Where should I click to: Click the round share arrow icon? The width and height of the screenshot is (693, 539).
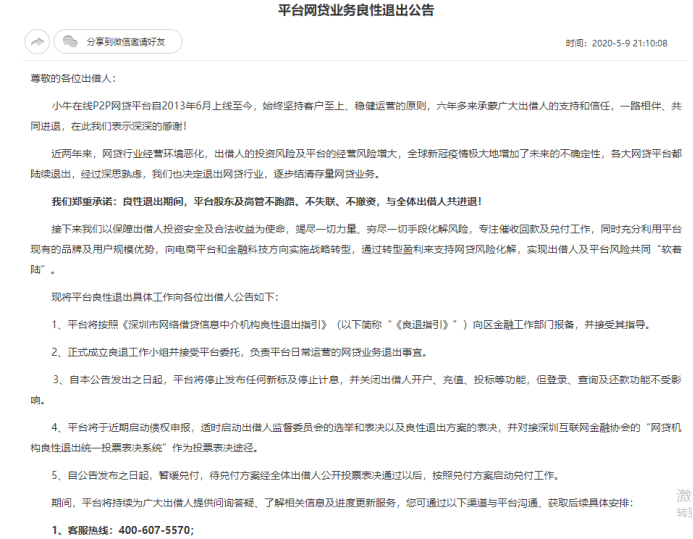pyautogui.click(x=37, y=42)
